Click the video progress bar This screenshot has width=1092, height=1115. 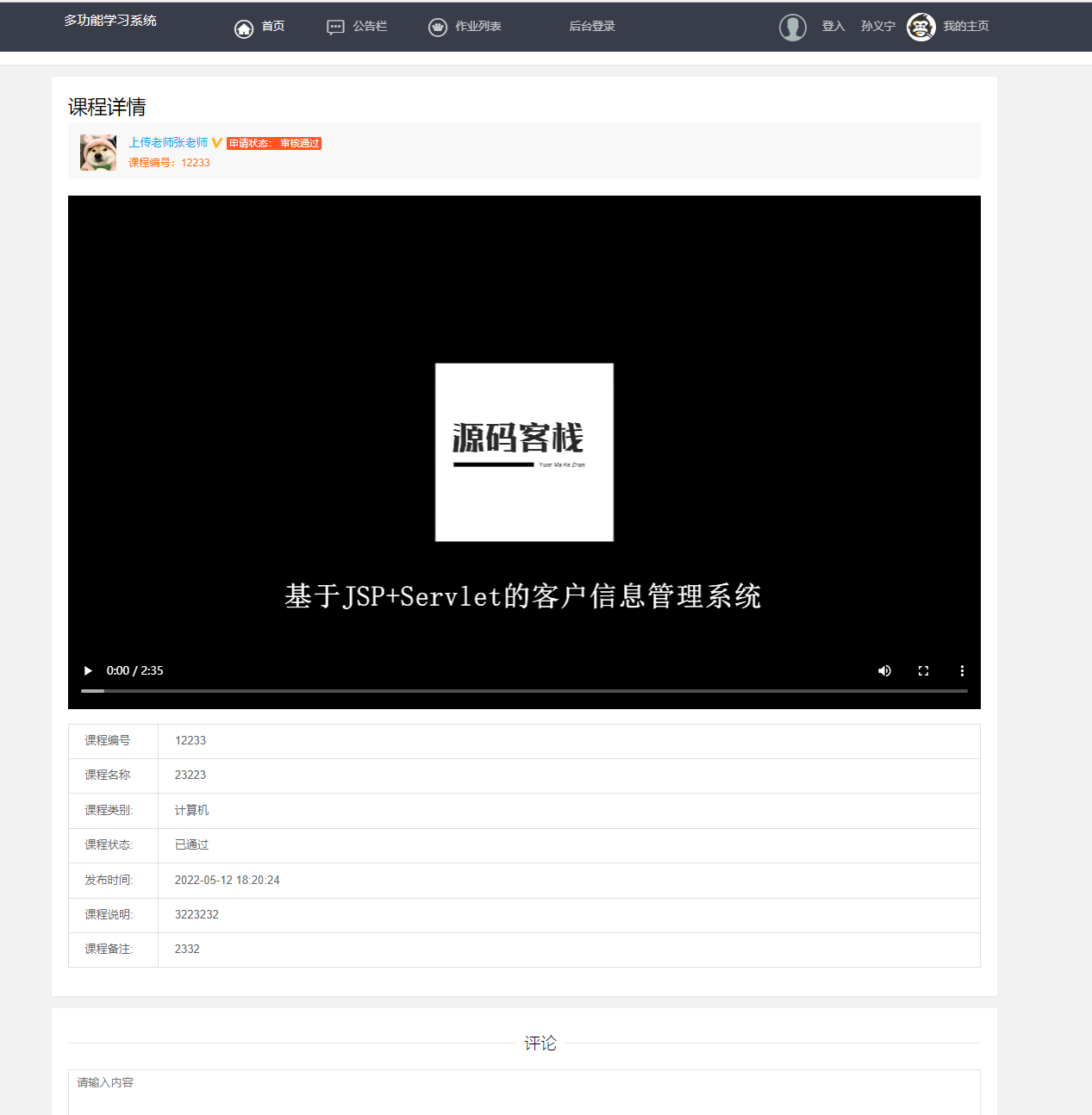pos(524,690)
